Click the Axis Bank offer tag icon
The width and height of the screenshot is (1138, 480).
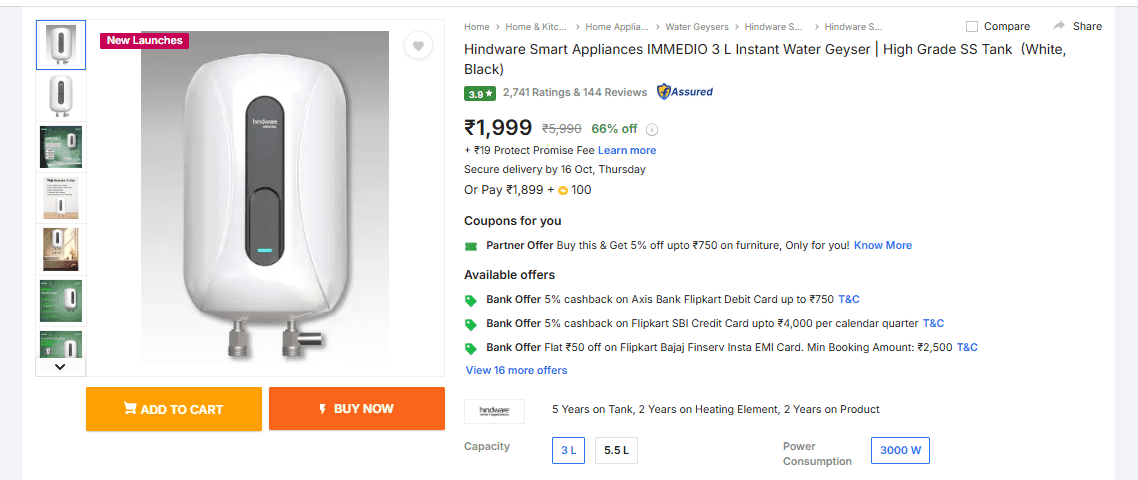[x=471, y=300]
